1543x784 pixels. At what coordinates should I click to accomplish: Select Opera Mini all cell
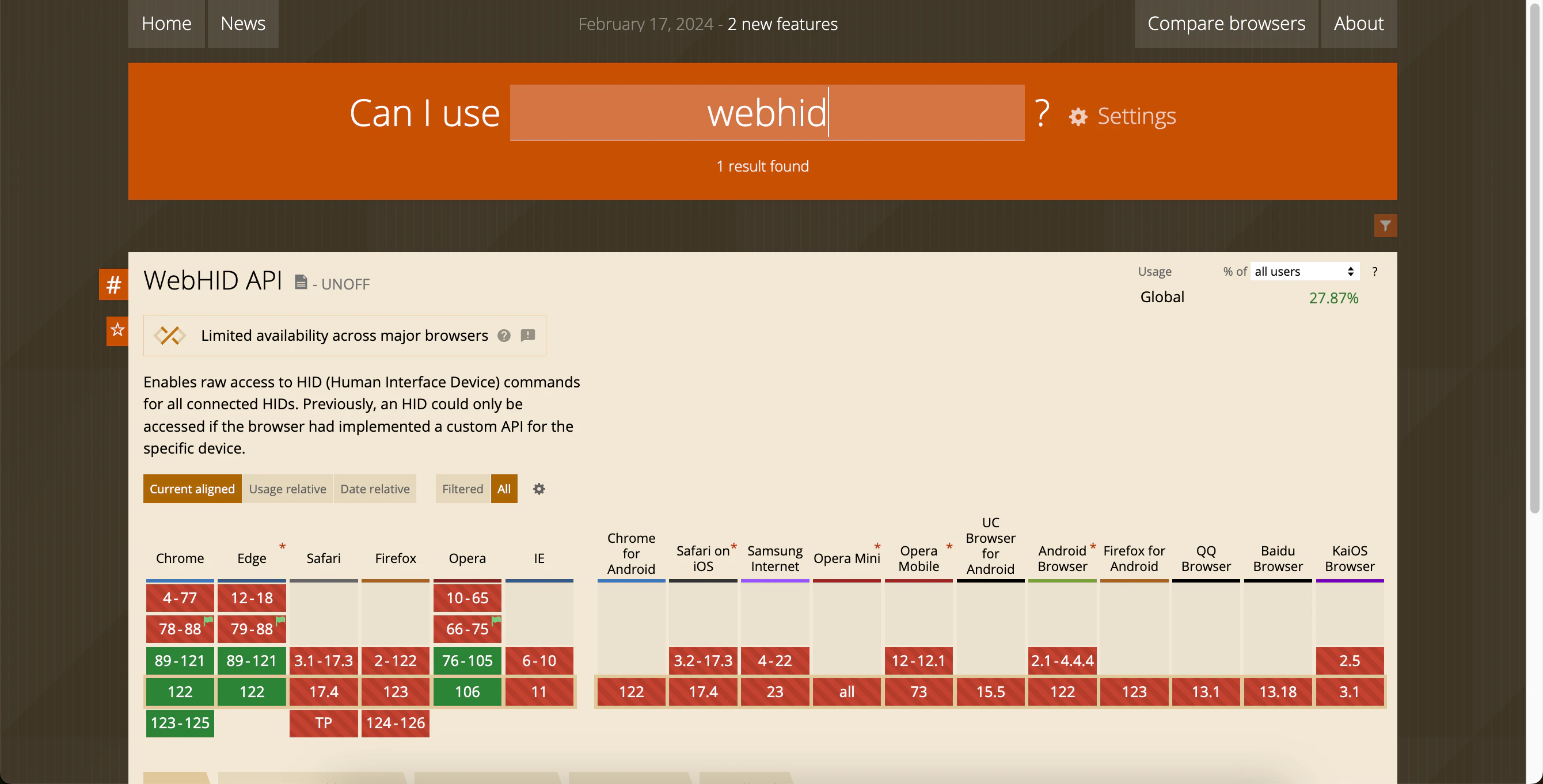(x=846, y=692)
